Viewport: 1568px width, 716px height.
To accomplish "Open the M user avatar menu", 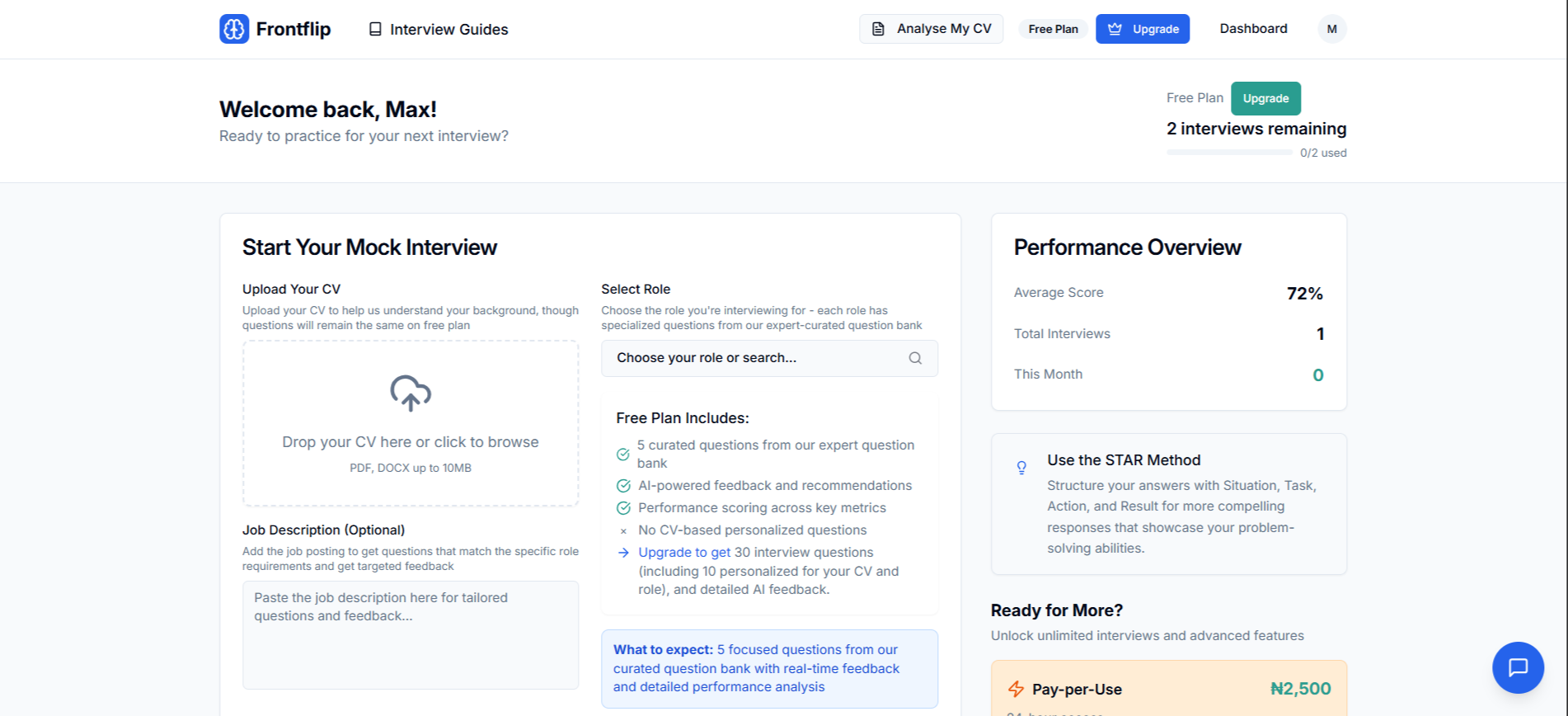I will point(1331,29).
